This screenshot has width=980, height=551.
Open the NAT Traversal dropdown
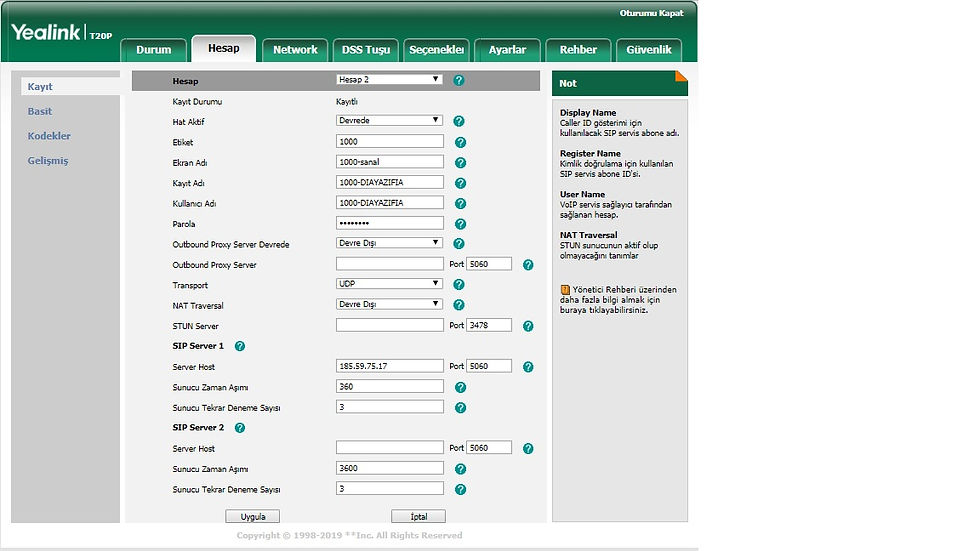[x=389, y=304]
